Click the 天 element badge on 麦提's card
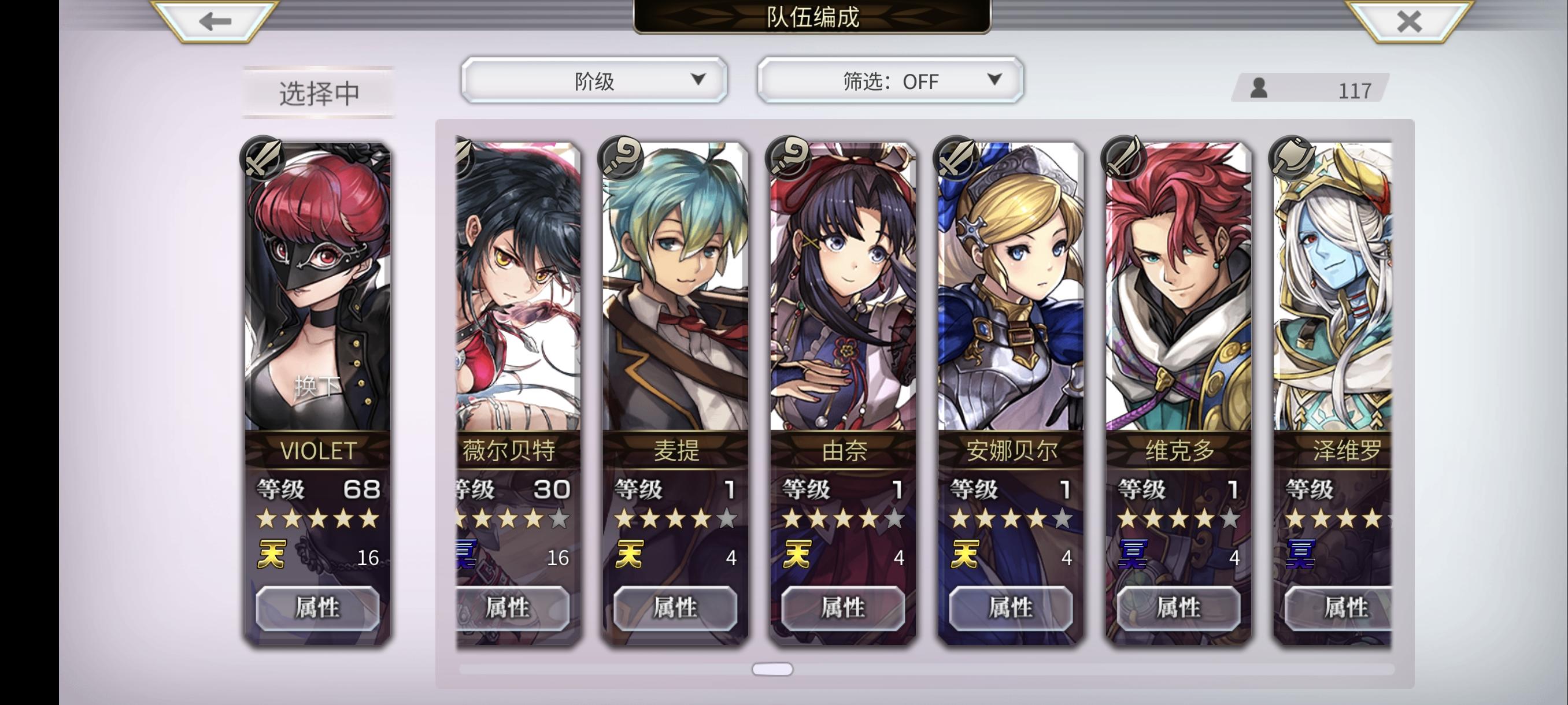 (630, 554)
